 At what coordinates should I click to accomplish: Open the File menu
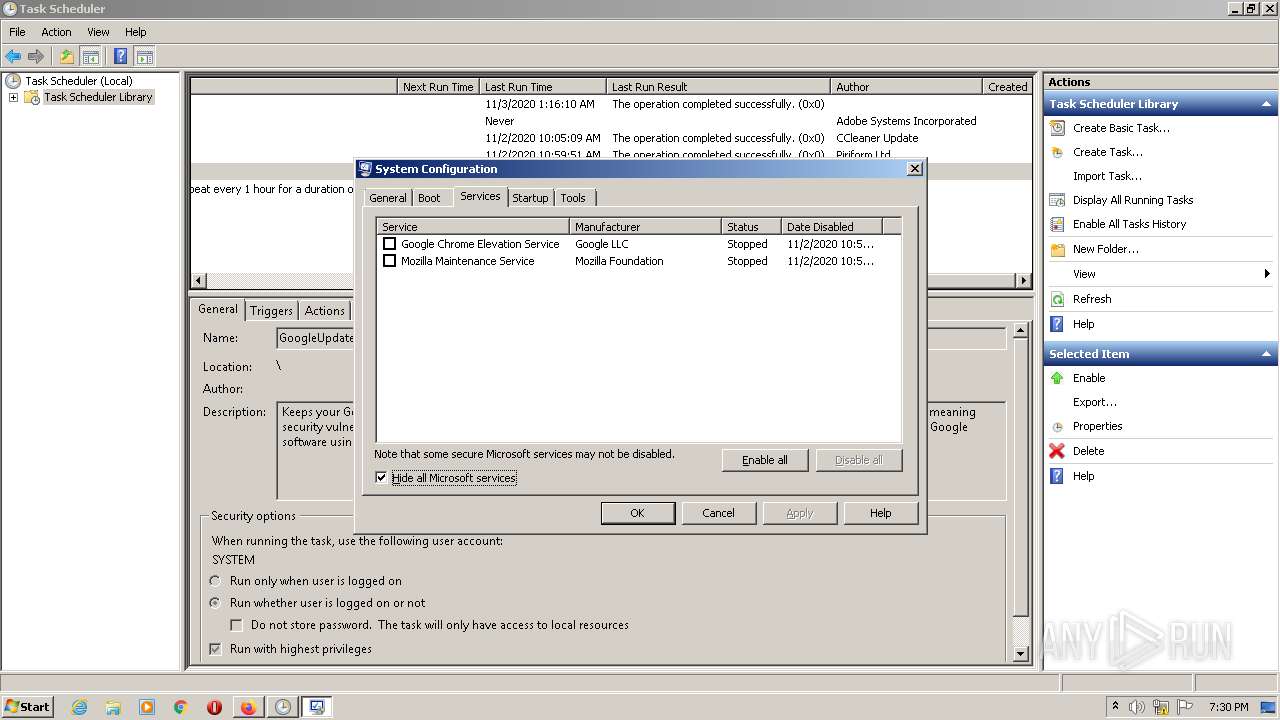[x=17, y=32]
